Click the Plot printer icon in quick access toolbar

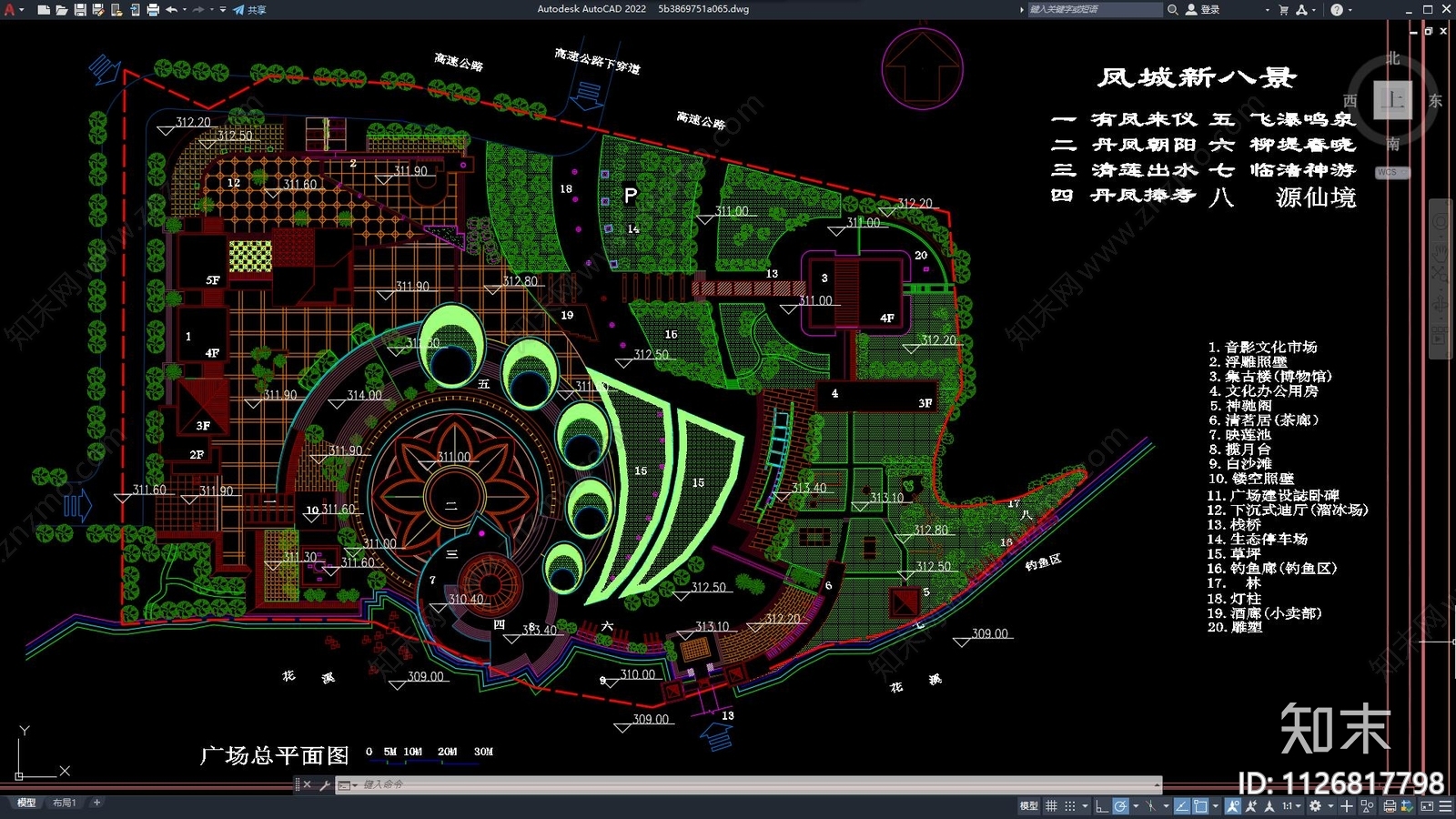[153, 10]
